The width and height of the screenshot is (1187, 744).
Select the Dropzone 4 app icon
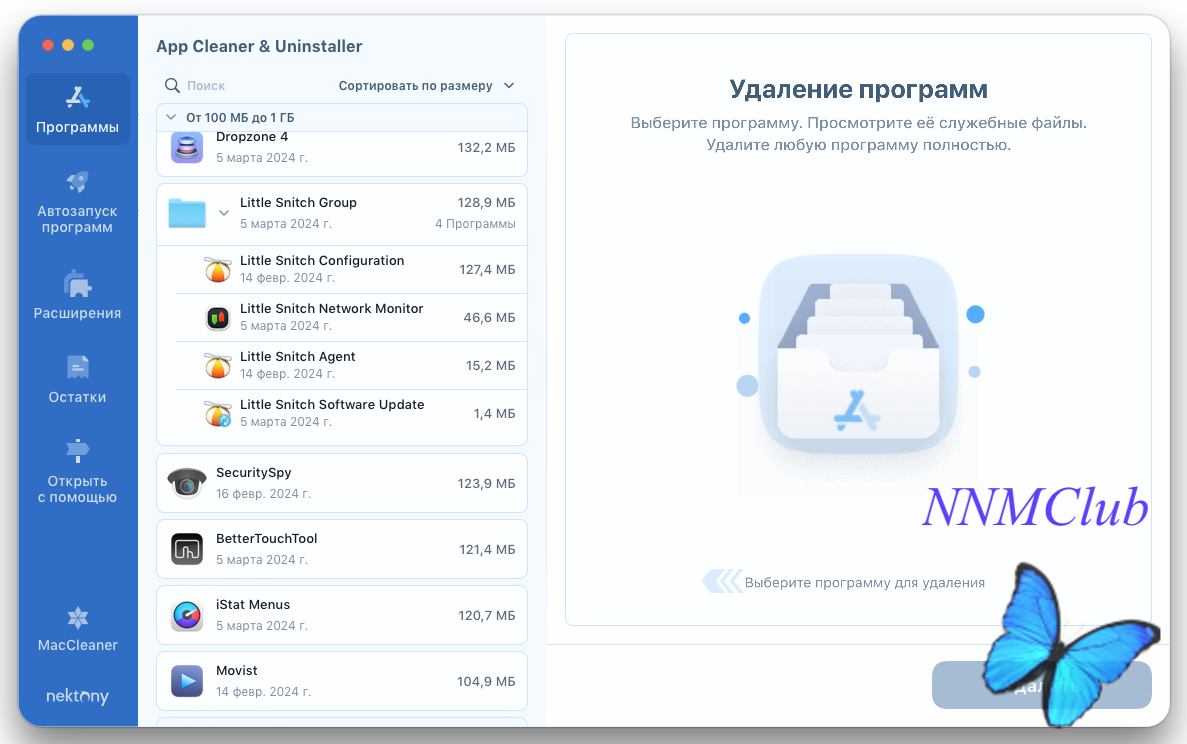pyautogui.click(x=187, y=148)
